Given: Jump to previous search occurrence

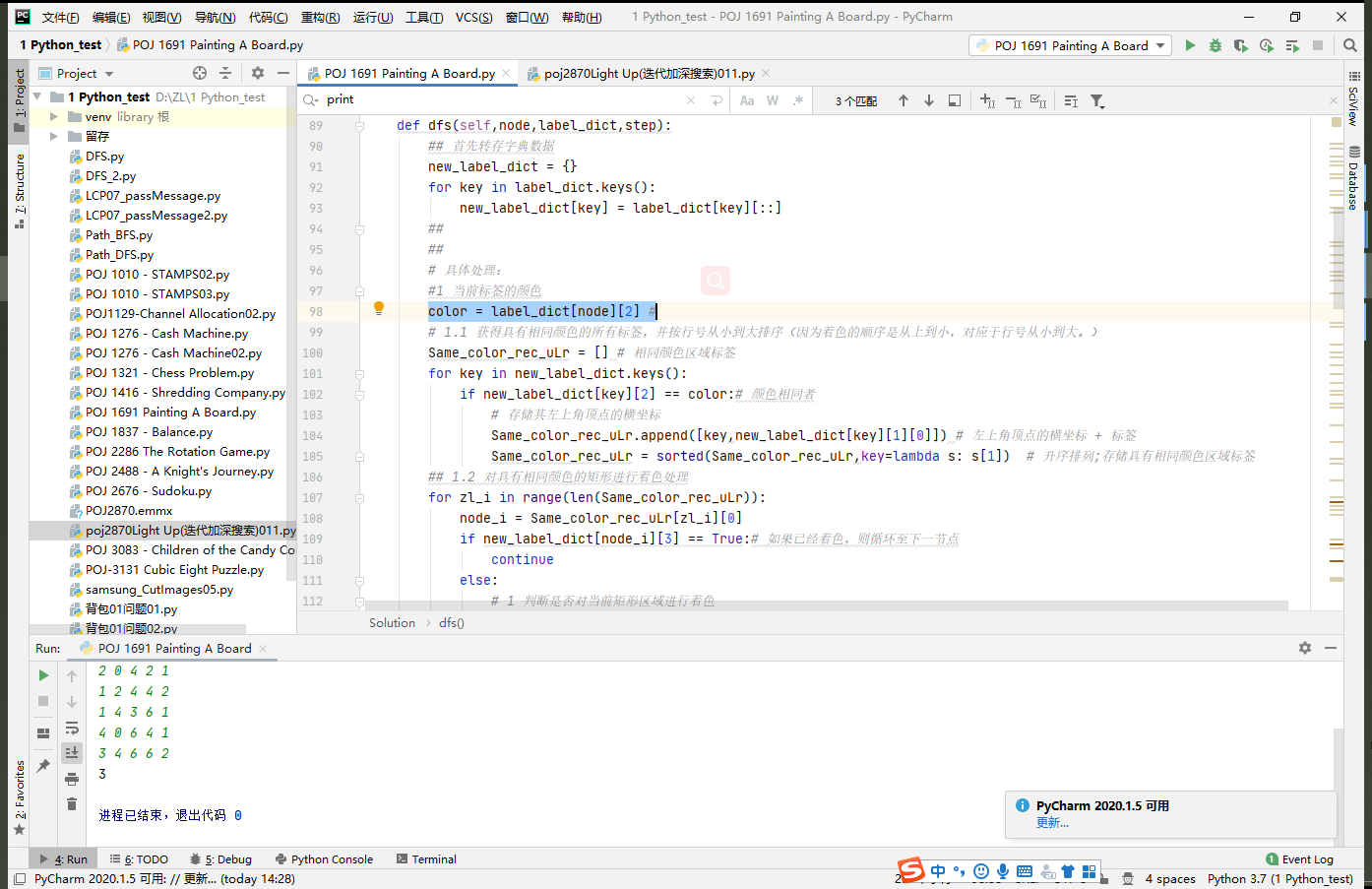Looking at the screenshot, I should point(904,100).
